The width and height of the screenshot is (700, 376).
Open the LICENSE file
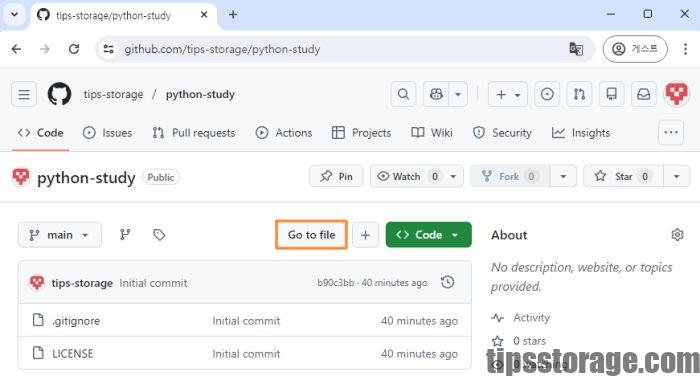point(73,354)
